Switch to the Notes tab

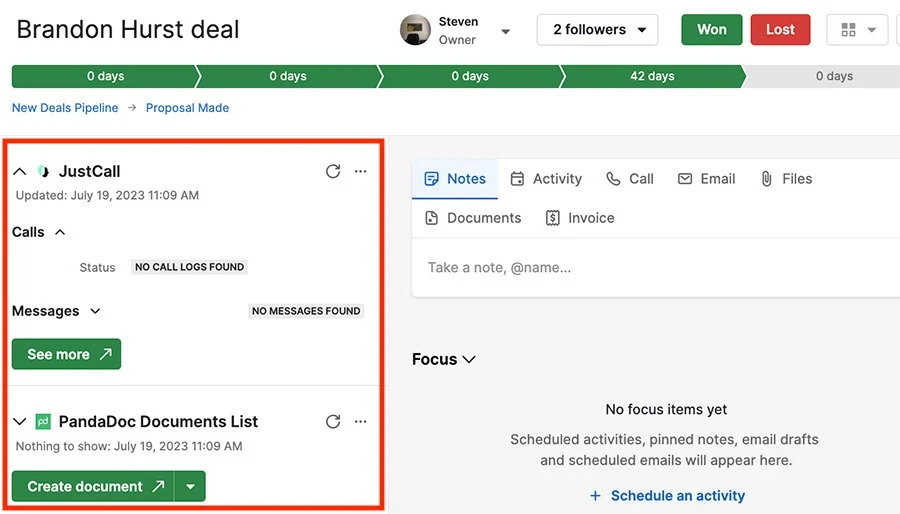tap(455, 179)
